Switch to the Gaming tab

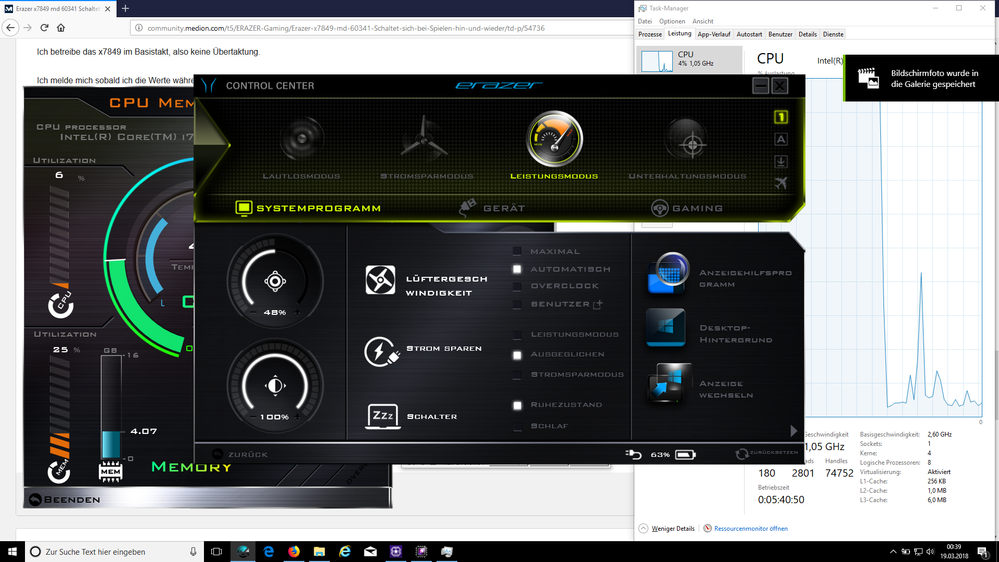pos(687,208)
